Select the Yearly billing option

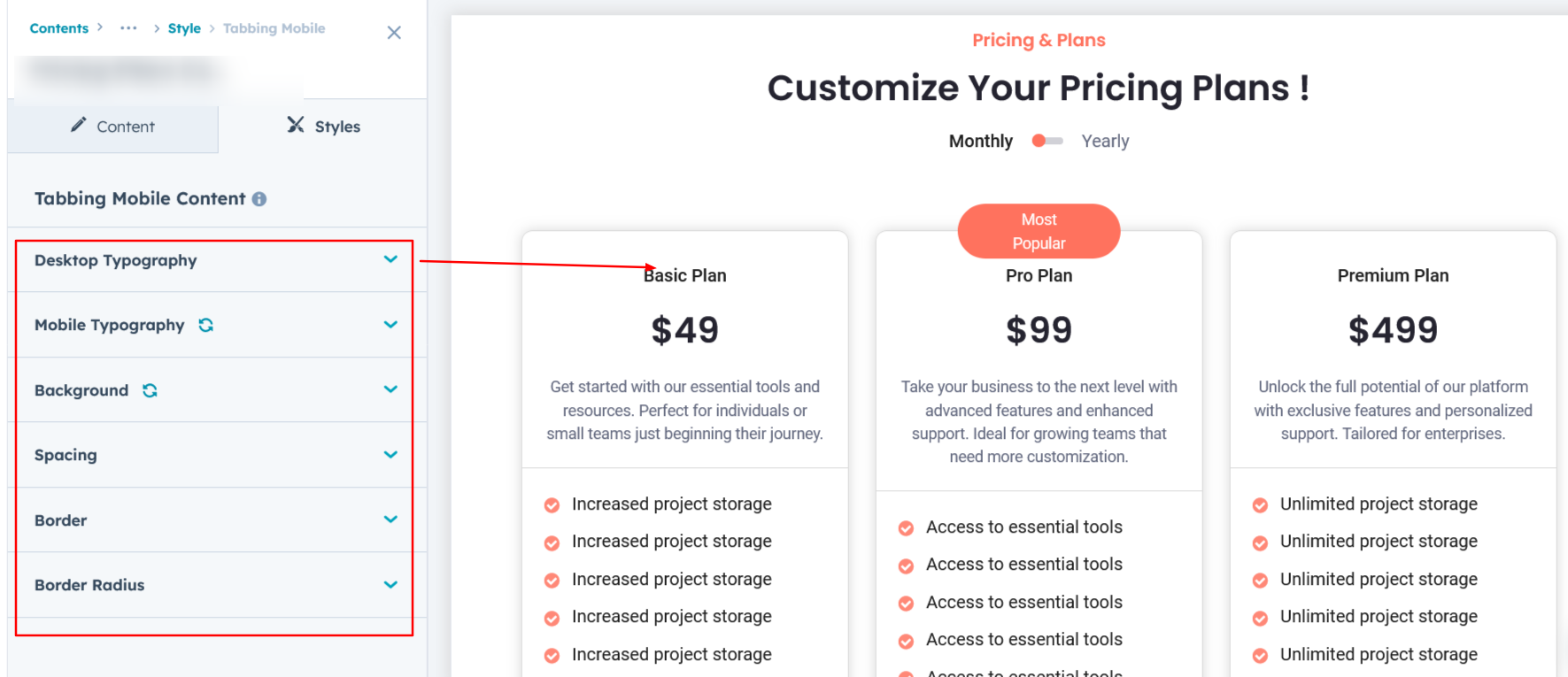pyautogui.click(x=1105, y=142)
